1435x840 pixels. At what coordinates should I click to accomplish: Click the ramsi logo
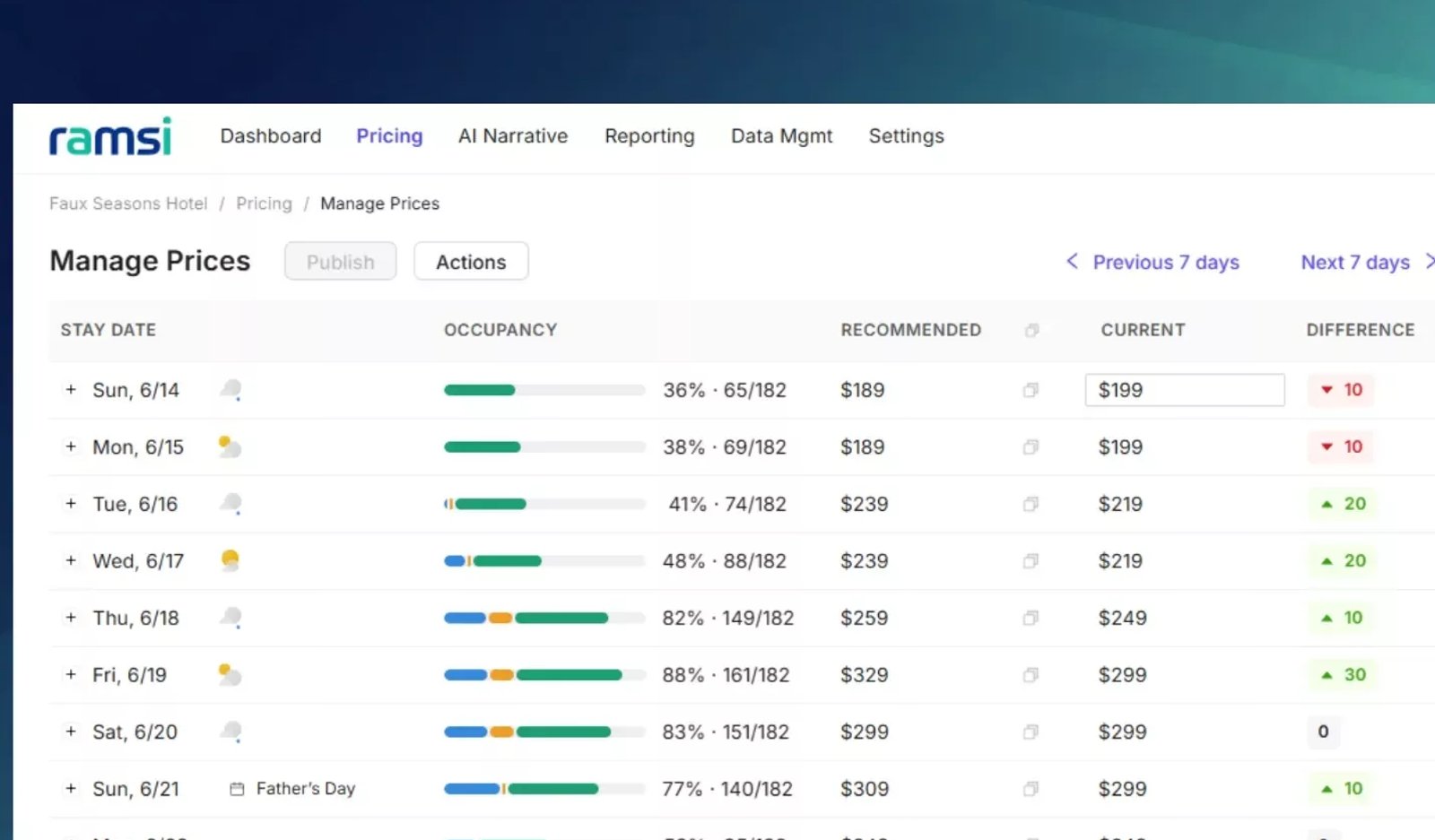[x=110, y=136]
